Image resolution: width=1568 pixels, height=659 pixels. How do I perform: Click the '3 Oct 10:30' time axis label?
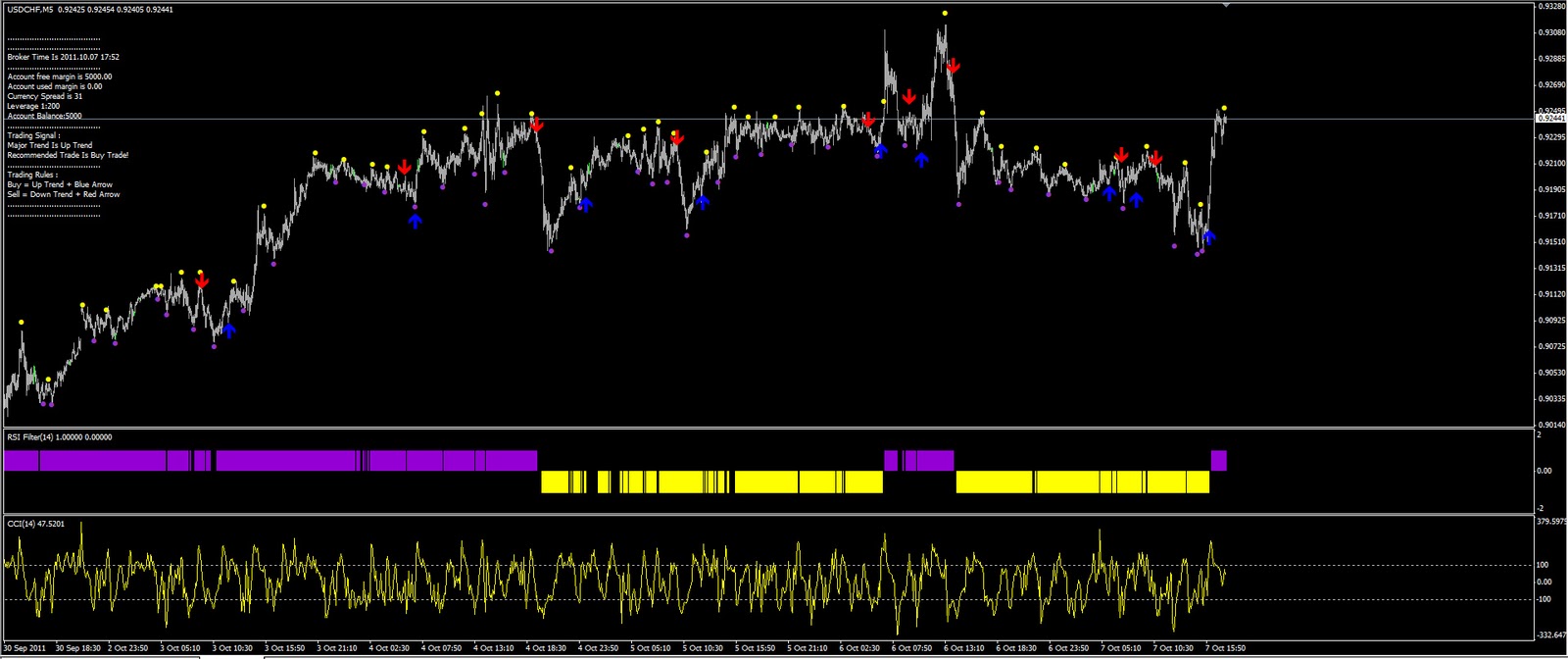pos(232,648)
